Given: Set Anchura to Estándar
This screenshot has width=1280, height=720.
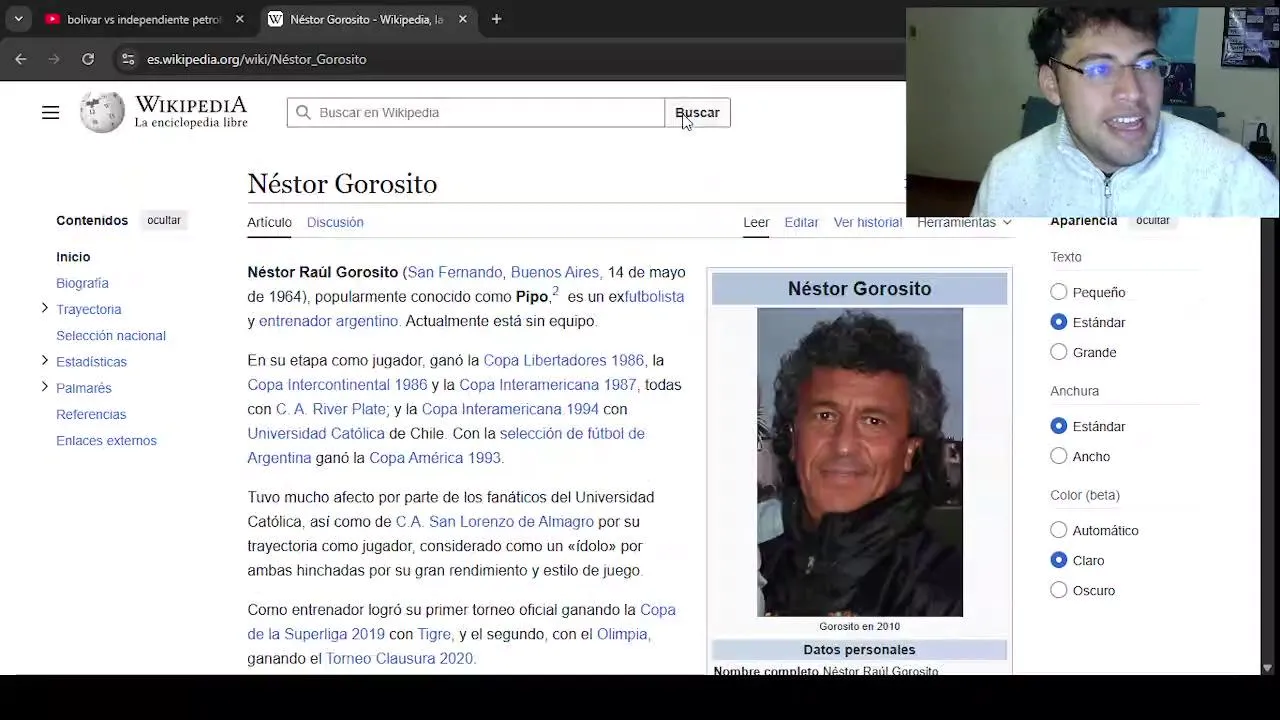Looking at the screenshot, I should [x=1059, y=426].
